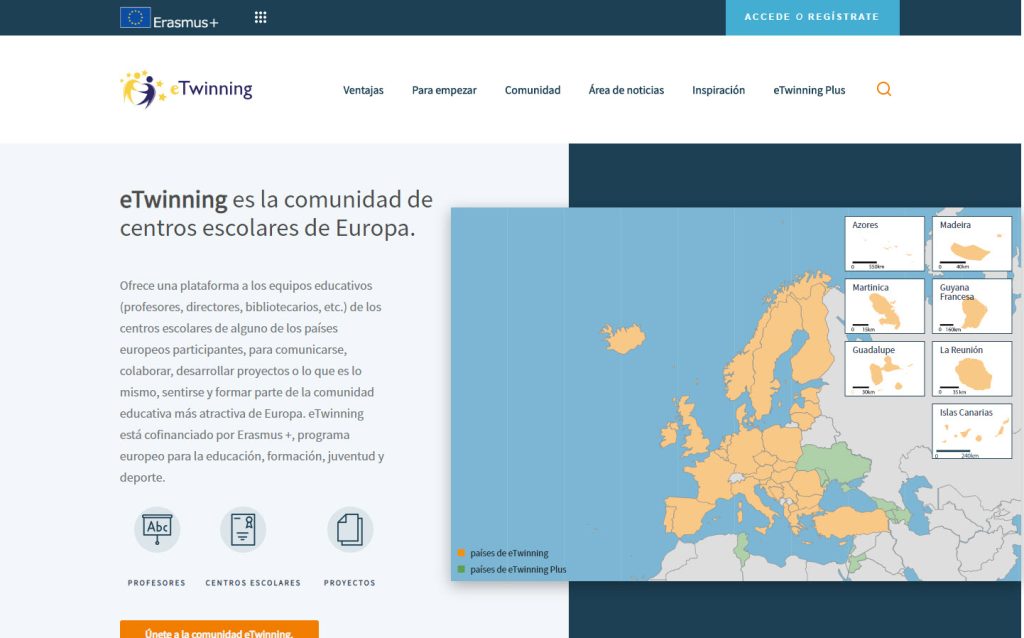1024x638 pixels.
Task: Click the Proyectos documents icon
Action: click(x=350, y=529)
